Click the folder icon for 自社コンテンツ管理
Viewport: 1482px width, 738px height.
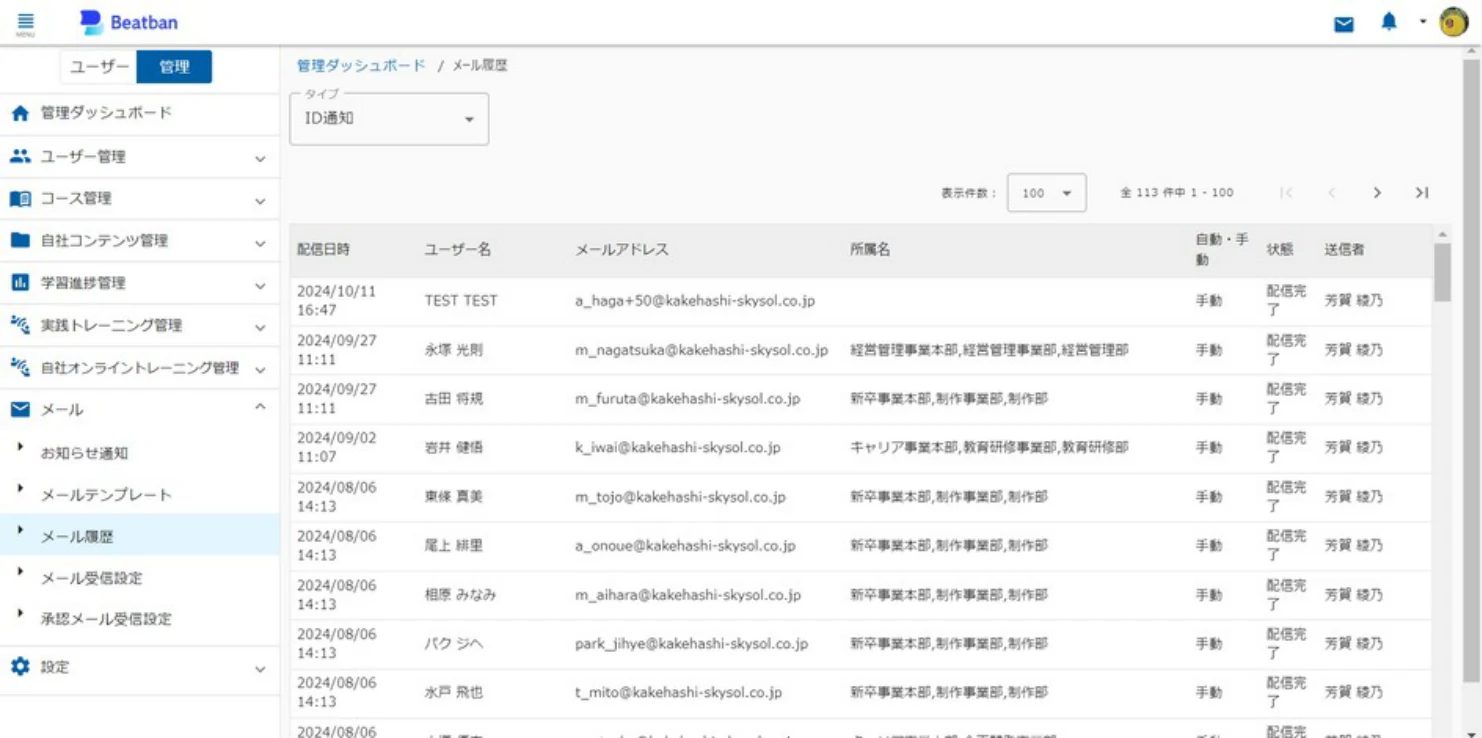point(20,240)
